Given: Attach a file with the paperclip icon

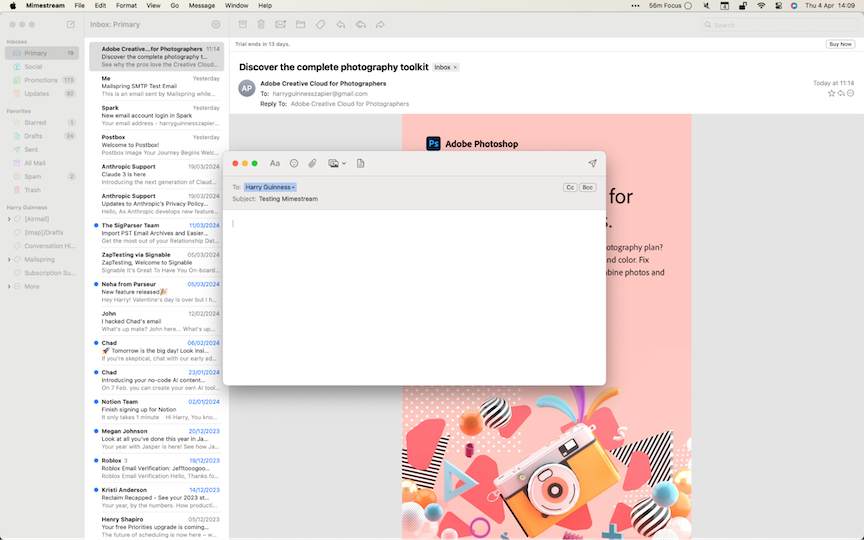Looking at the screenshot, I should (x=312, y=163).
